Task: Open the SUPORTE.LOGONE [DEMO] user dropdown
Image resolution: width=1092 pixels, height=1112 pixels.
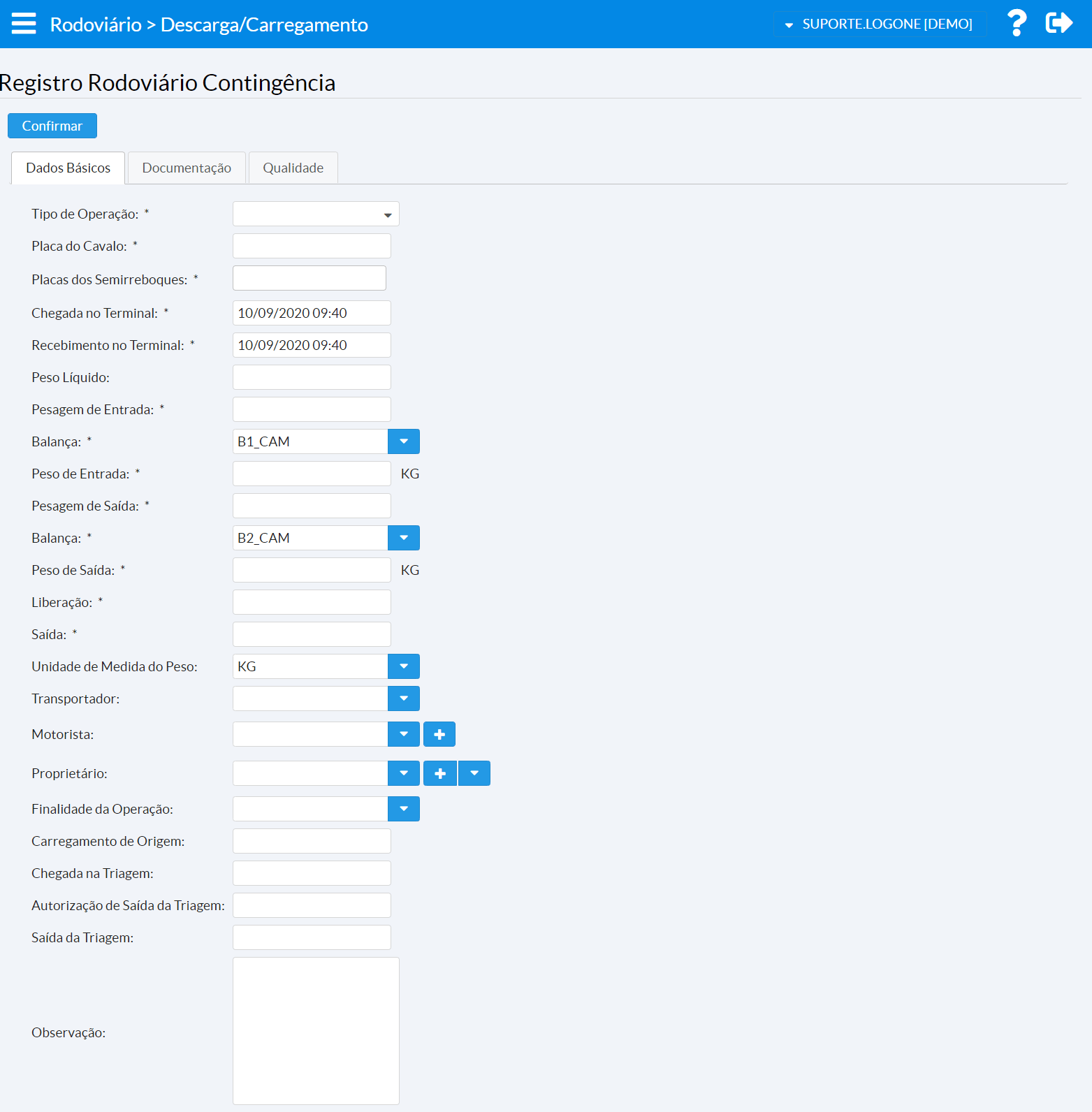Action: pyautogui.click(x=880, y=24)
